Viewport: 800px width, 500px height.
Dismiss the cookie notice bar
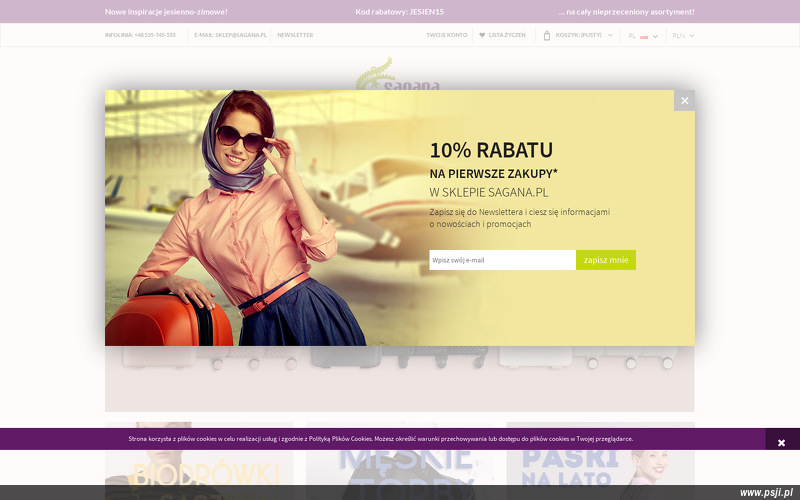pos(781,442)
